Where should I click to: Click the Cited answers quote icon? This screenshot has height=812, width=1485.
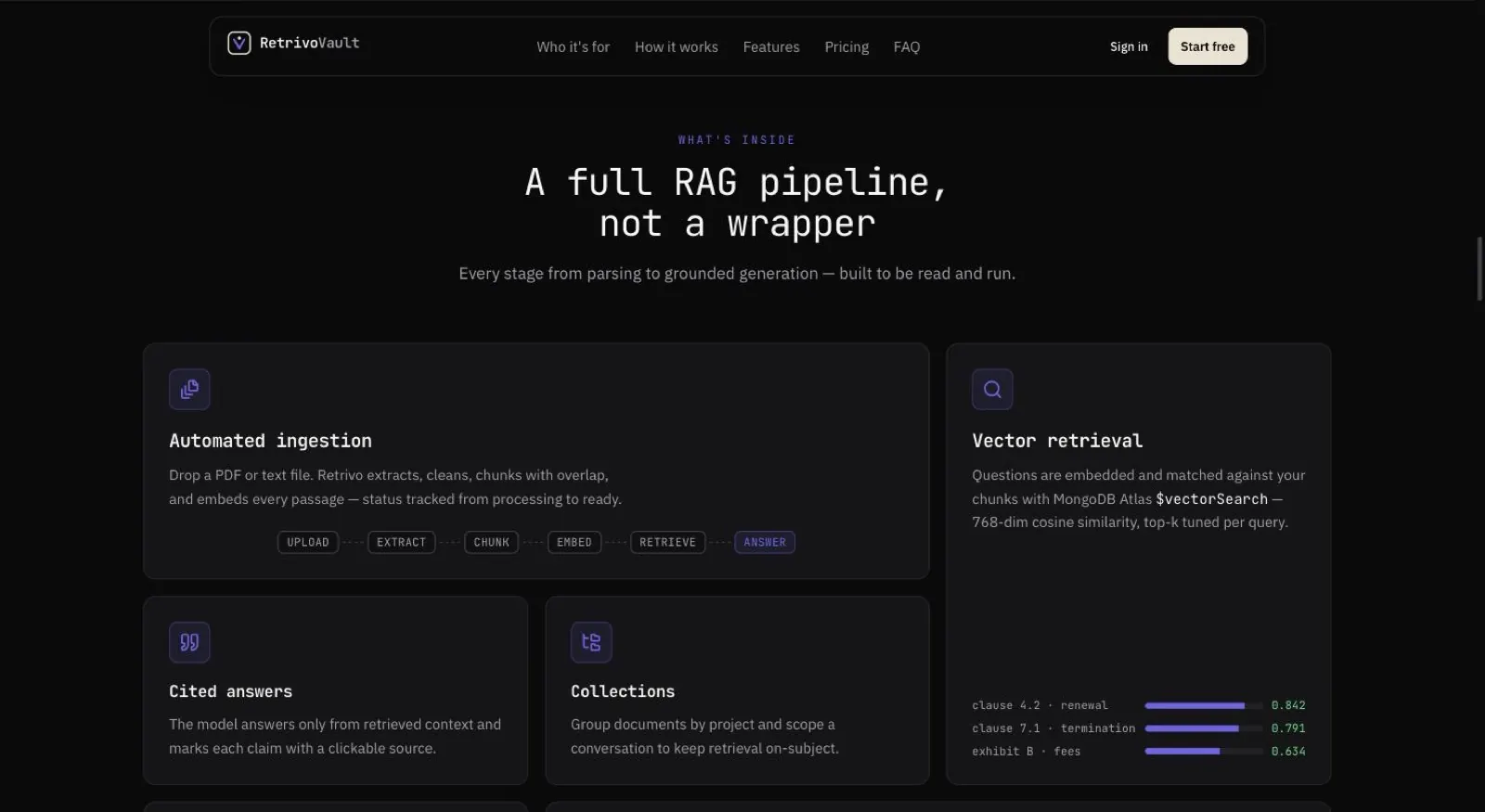tap(189, 642)
